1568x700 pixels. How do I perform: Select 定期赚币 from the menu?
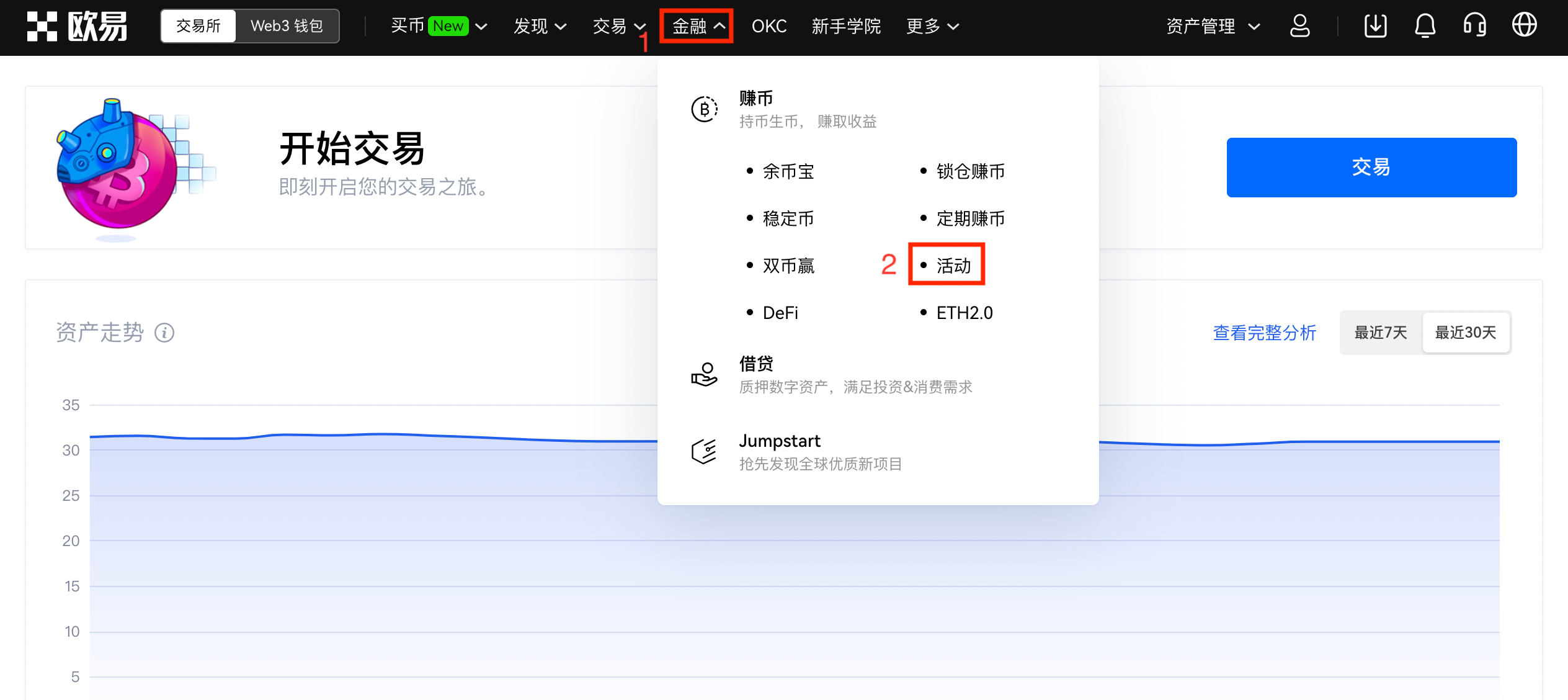[971, 218]
